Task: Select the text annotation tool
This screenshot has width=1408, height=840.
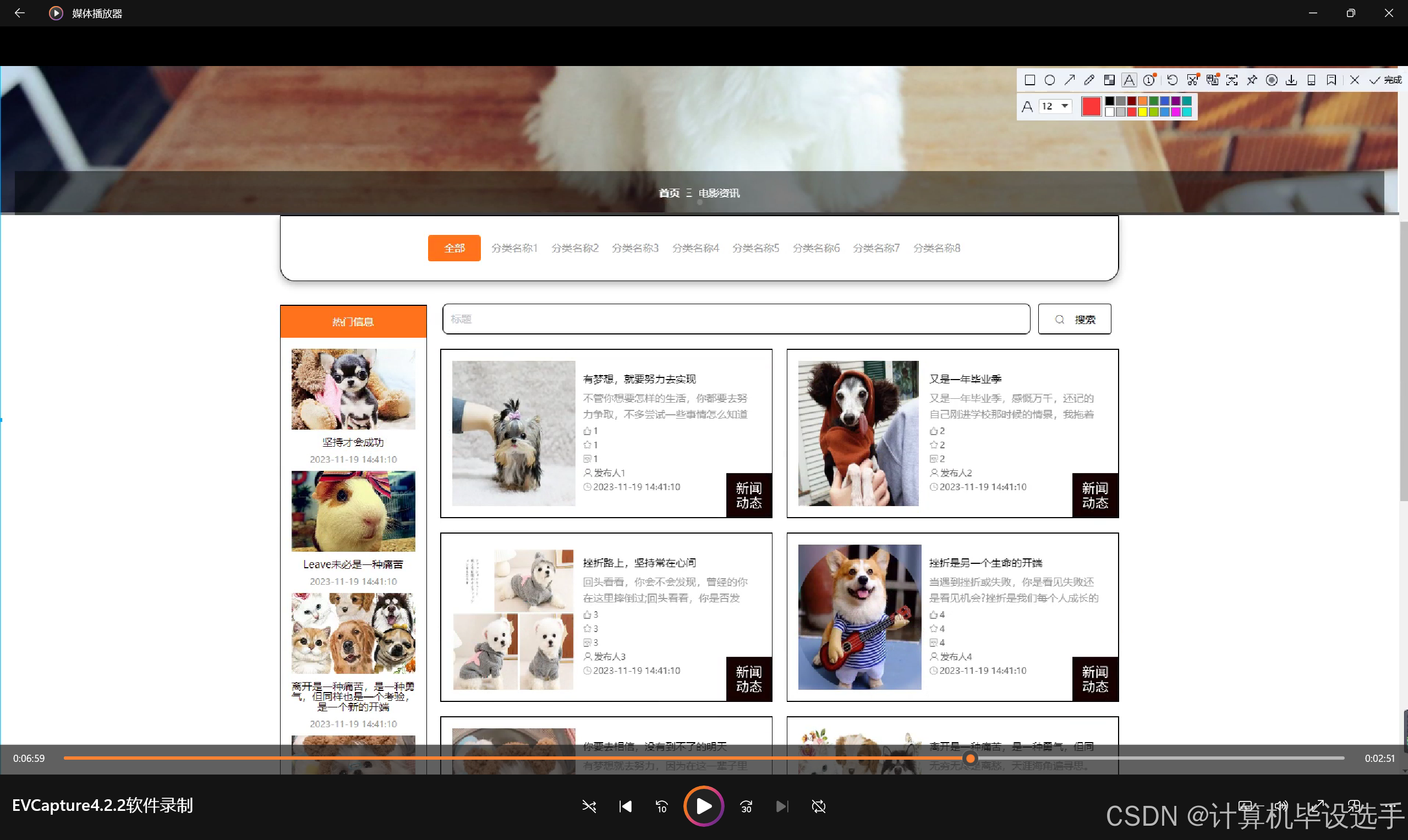Action: (1129, 80)
